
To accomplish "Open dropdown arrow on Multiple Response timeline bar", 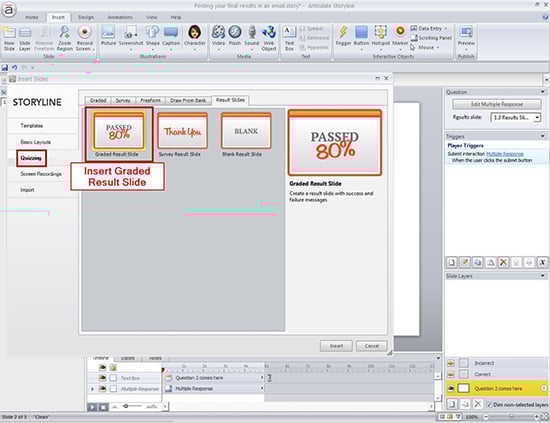I will [262, 389].
